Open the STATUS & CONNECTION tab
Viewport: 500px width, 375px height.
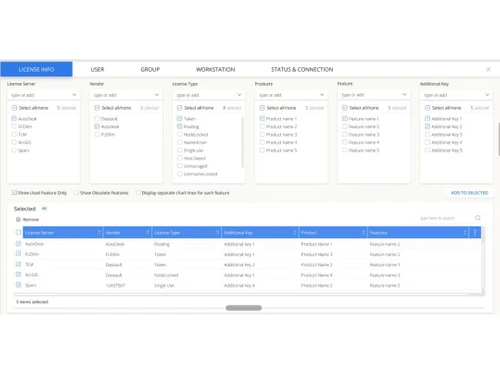(302, 69)
